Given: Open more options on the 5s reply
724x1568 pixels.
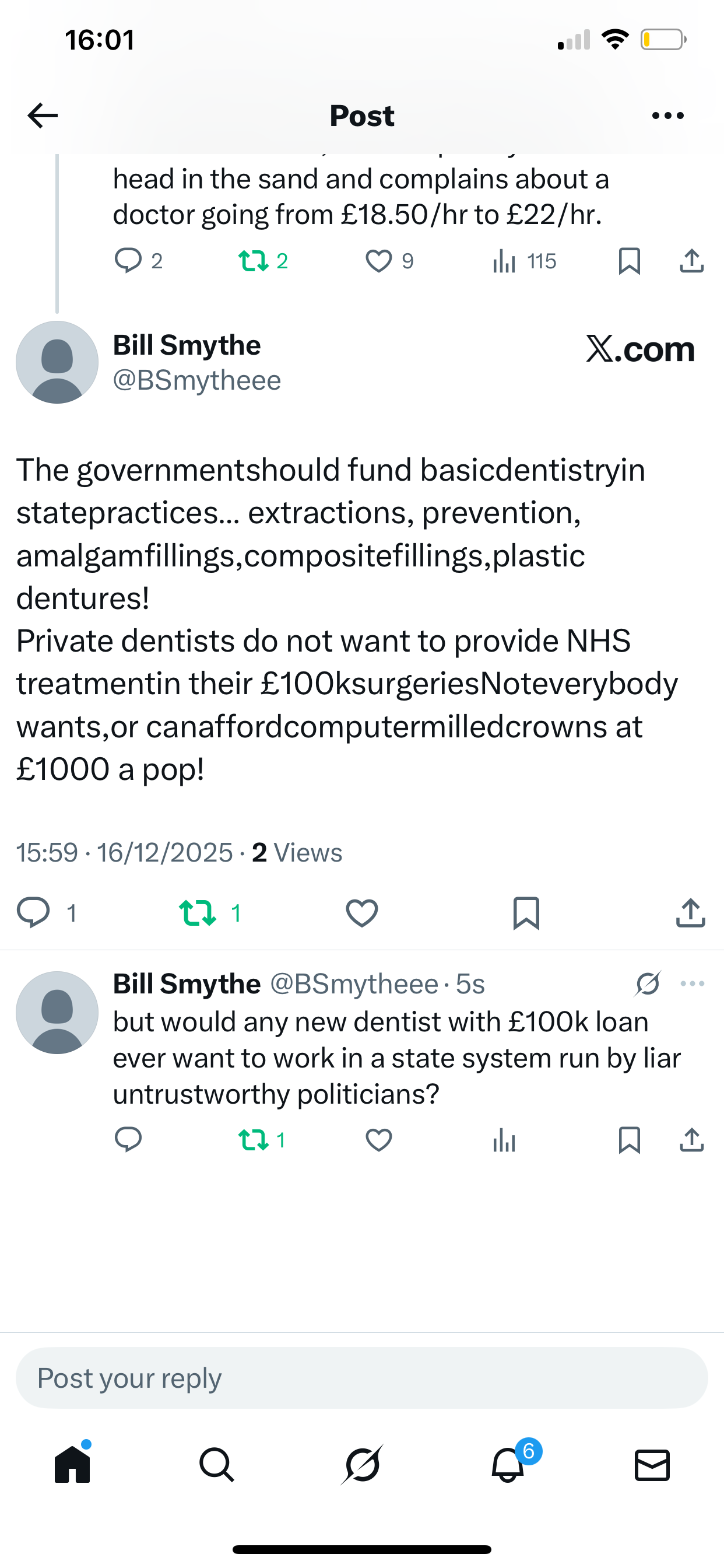Looking at the screenshot, I should click(x=693, y=984).
